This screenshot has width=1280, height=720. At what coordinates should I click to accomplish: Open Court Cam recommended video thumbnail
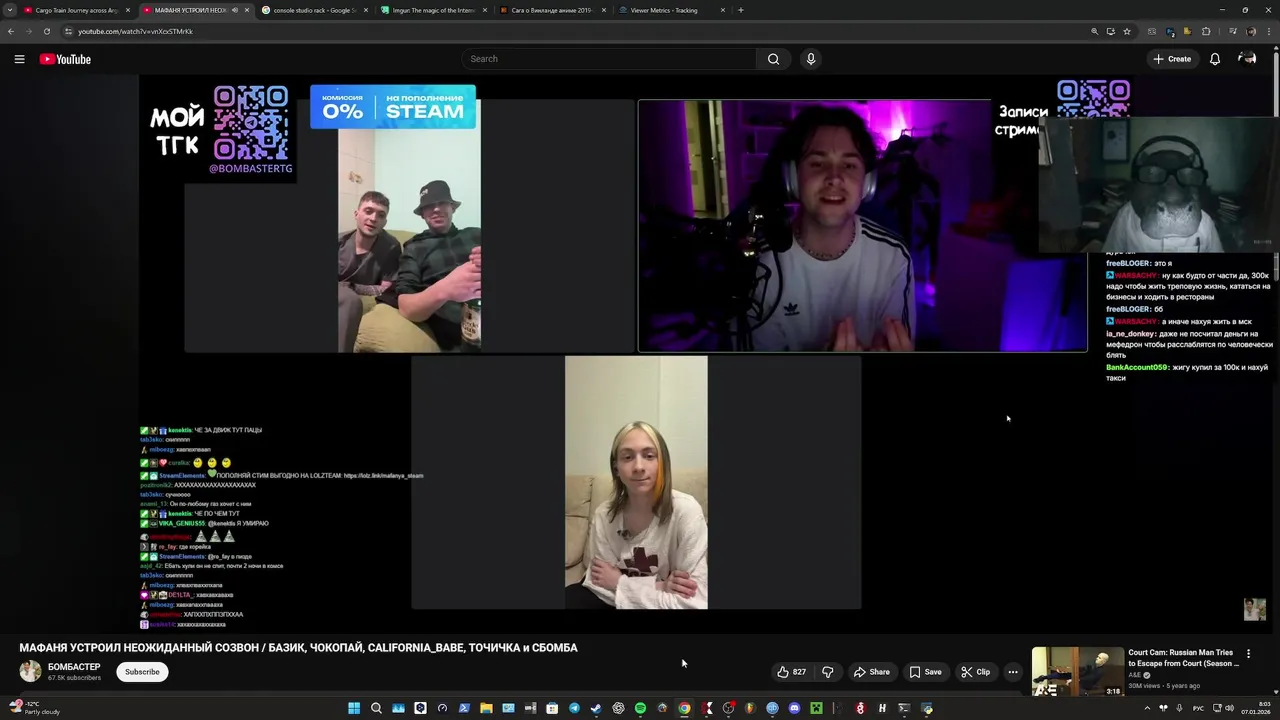1078,672
